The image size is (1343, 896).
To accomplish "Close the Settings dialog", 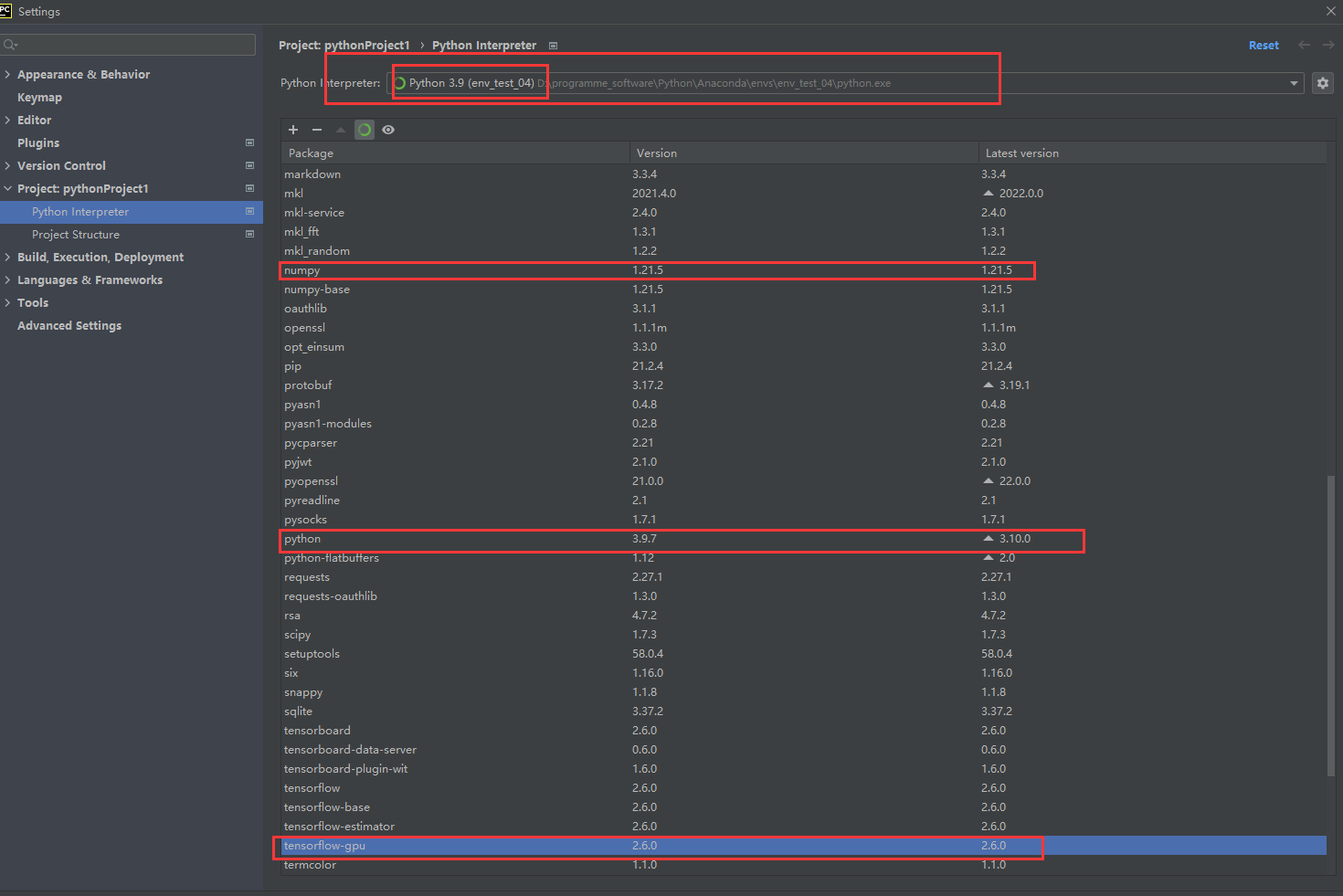I will 1330,11.
